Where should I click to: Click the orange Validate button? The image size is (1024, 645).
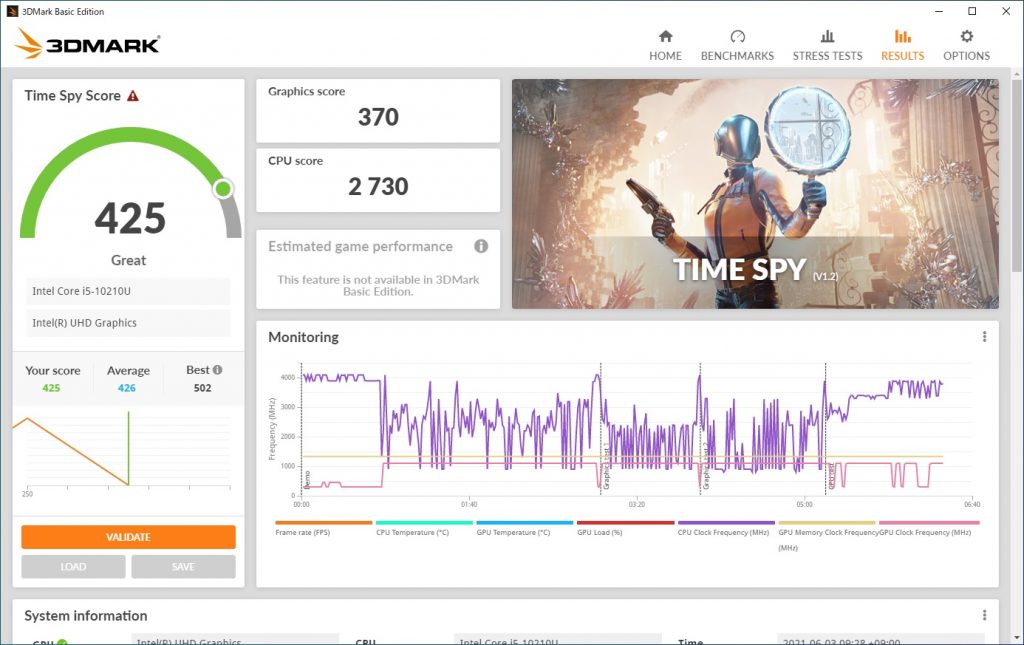tap(128, 537)
